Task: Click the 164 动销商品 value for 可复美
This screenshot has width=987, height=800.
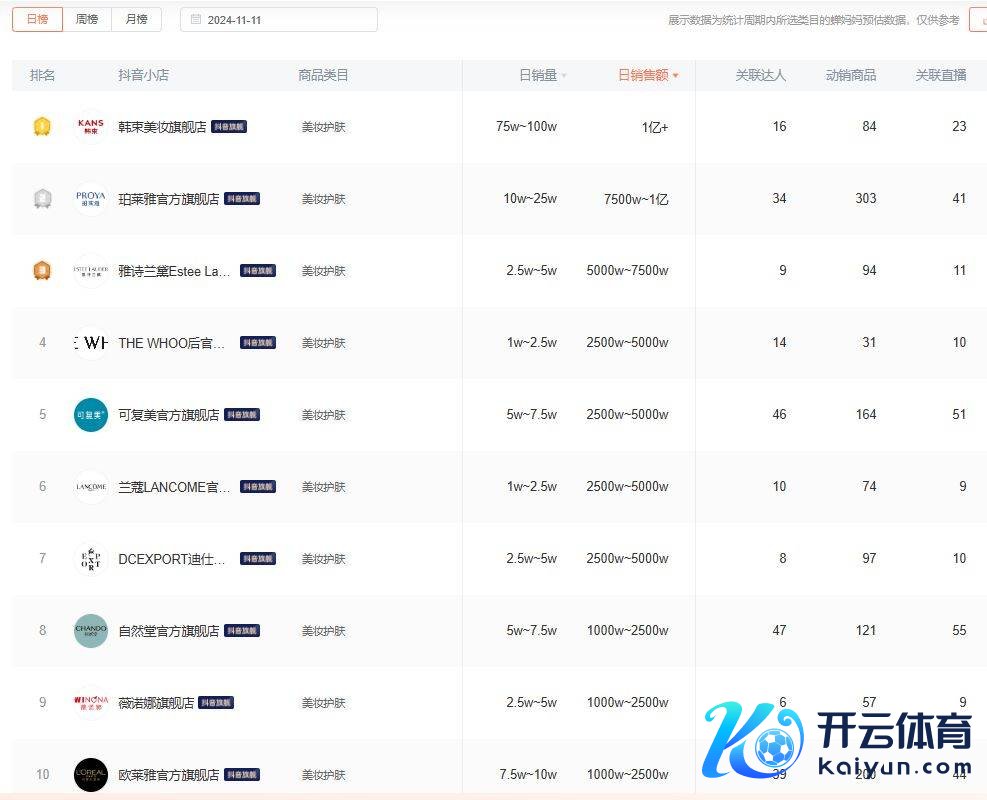Action: point(866,415)
